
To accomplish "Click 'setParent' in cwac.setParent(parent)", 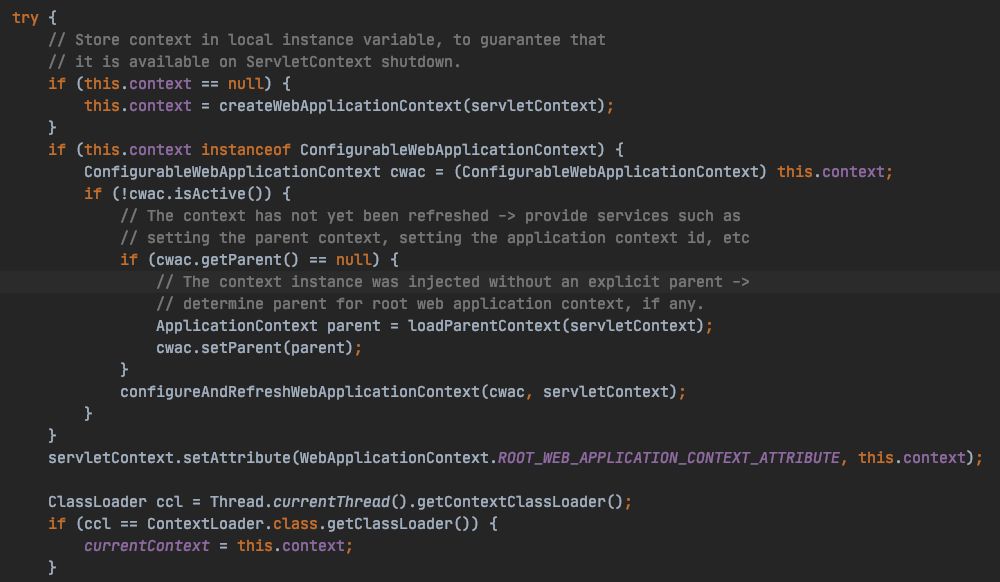I will pyautogui.click(x=241, y=348).
